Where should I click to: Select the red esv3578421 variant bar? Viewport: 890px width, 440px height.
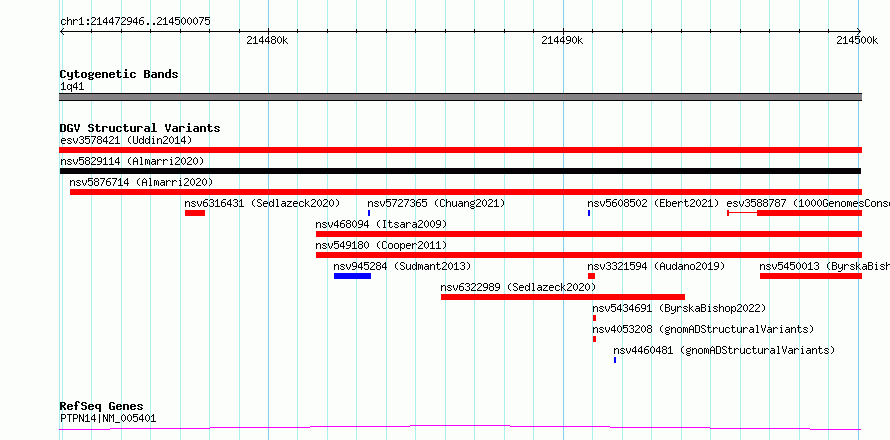[x=460, y=150]
